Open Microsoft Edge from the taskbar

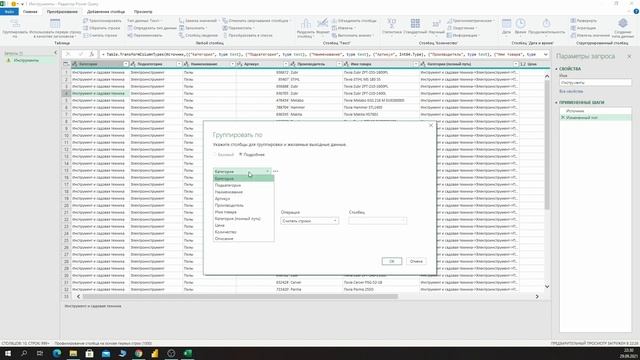(57, 353)
